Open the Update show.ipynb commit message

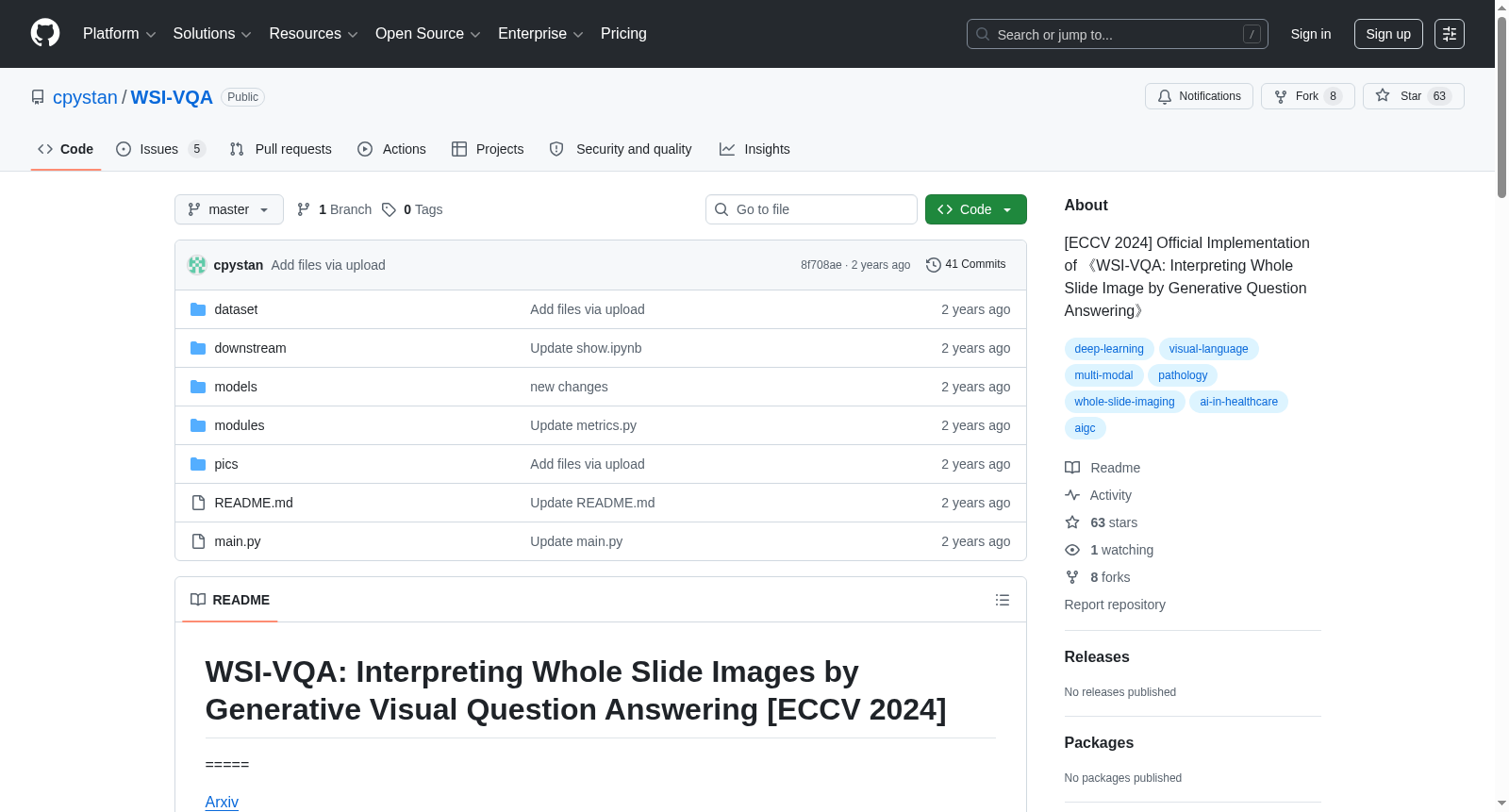pyautogui.click(x=586, y=348)
